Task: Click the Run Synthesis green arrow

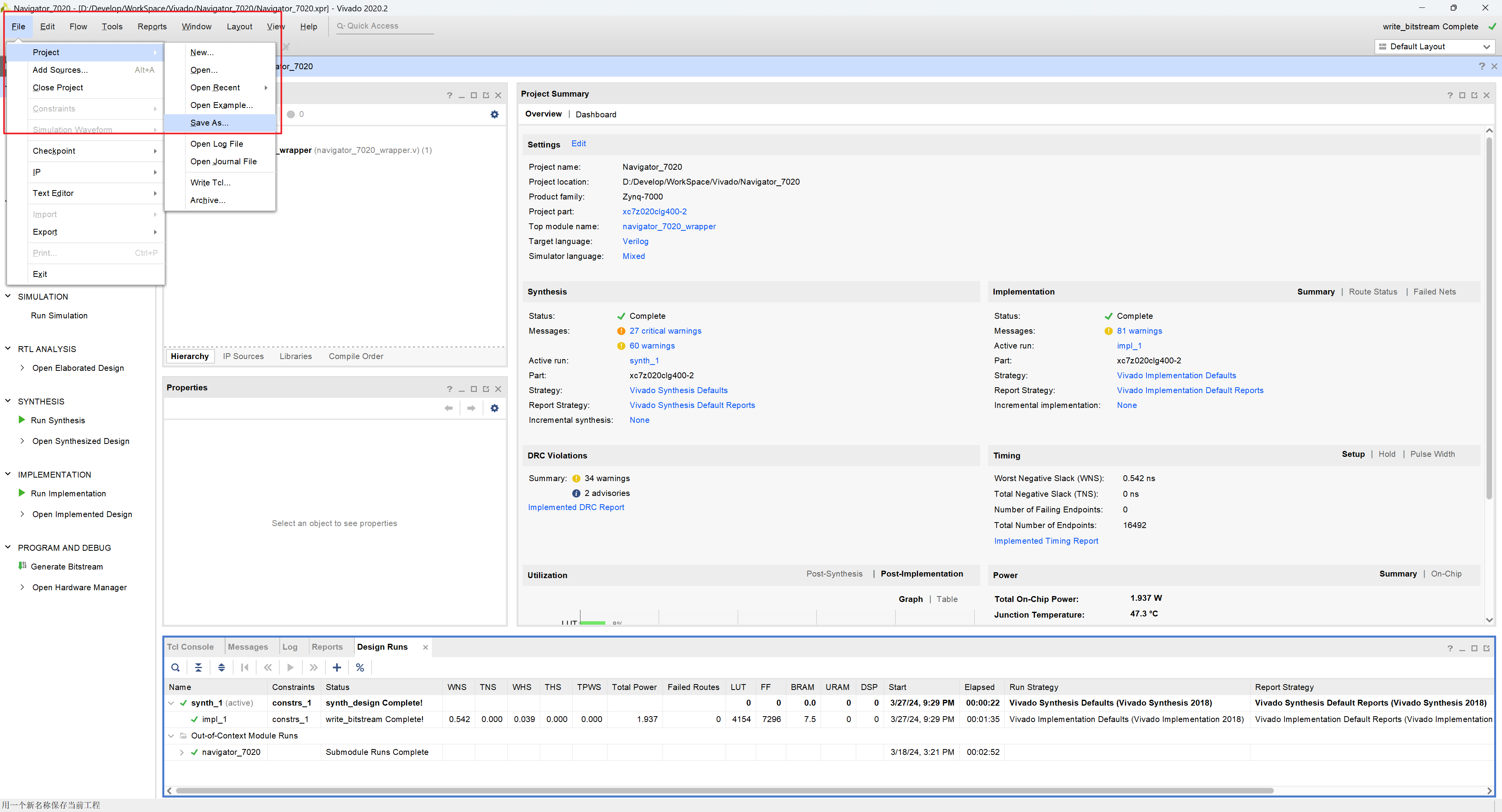Action: tap(22, 420)
